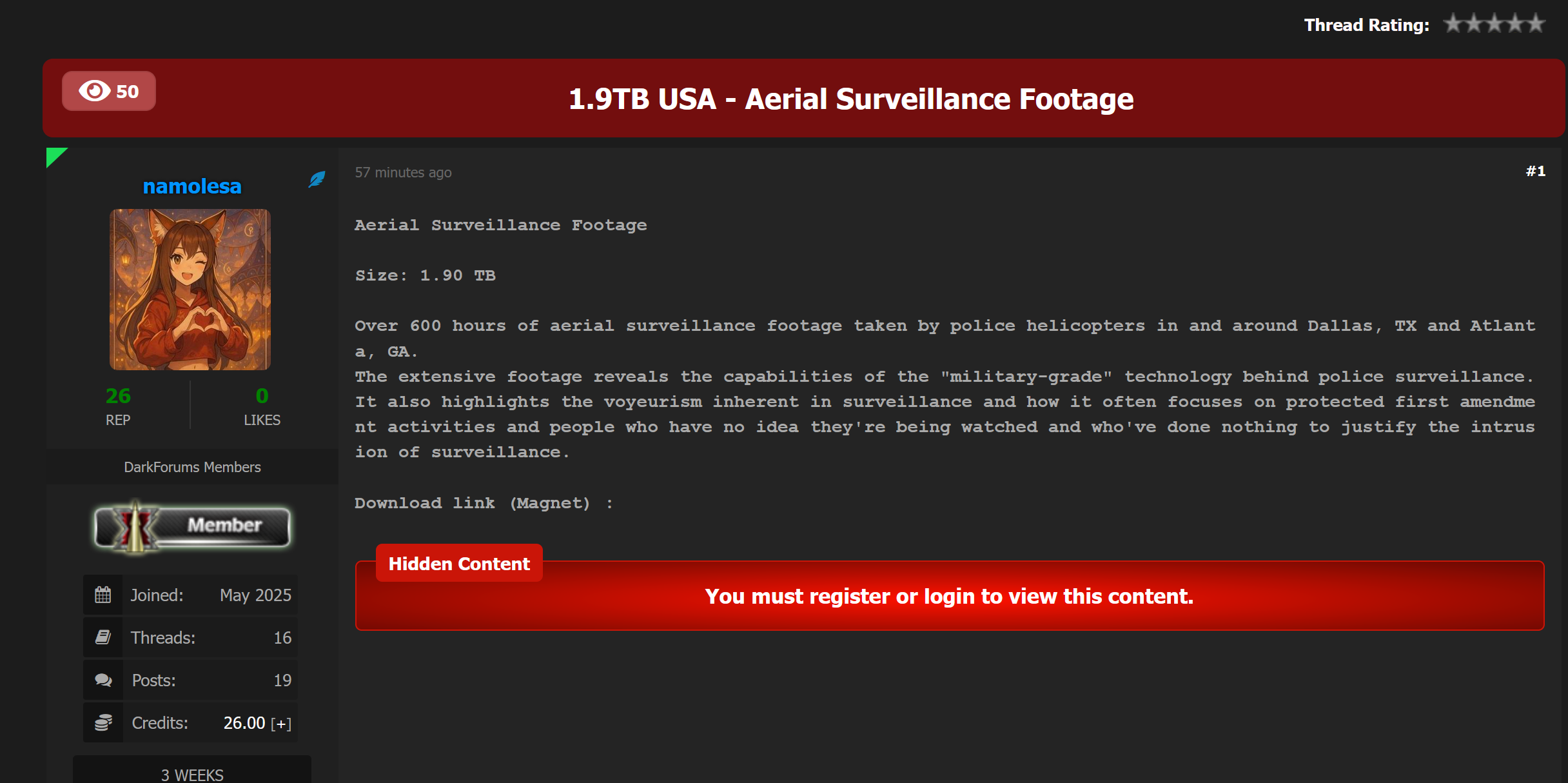Image resolution: width=1568 pixels, height=783 pixels.
Task: Click the eye views counter icon
Action: click(94, 91)
